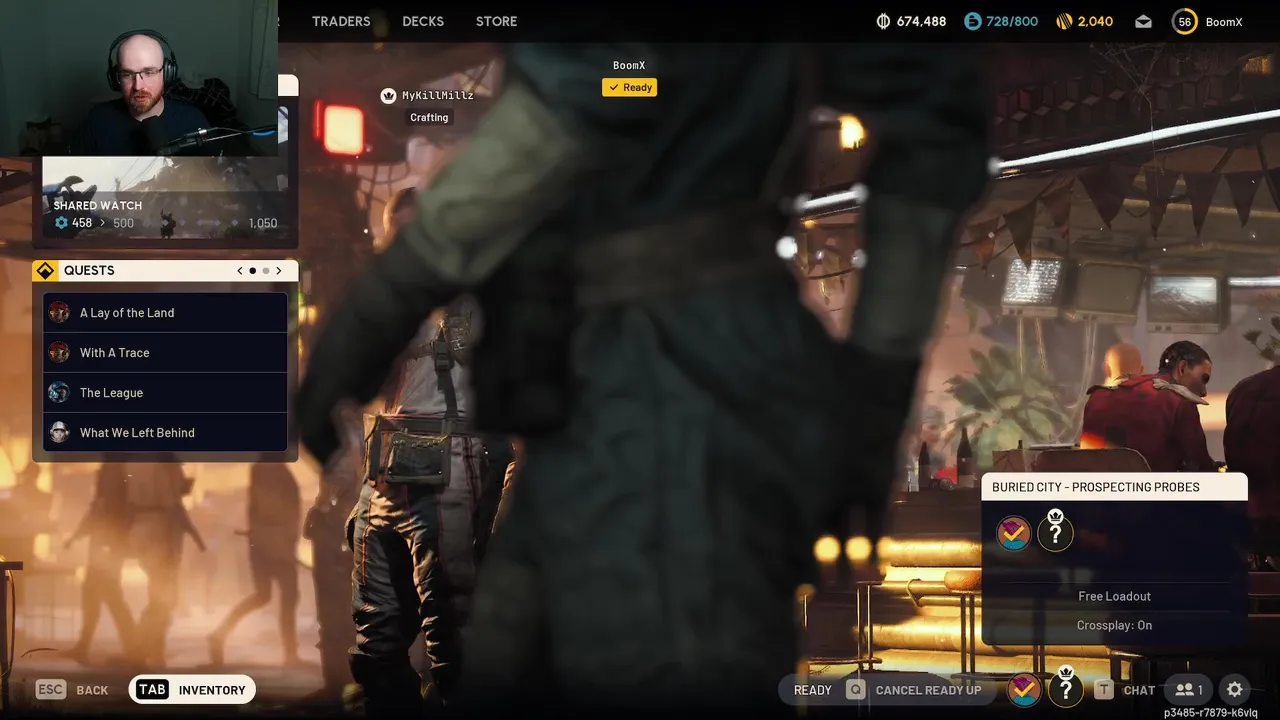Open quest A Lay of the Land

(165, 312)
